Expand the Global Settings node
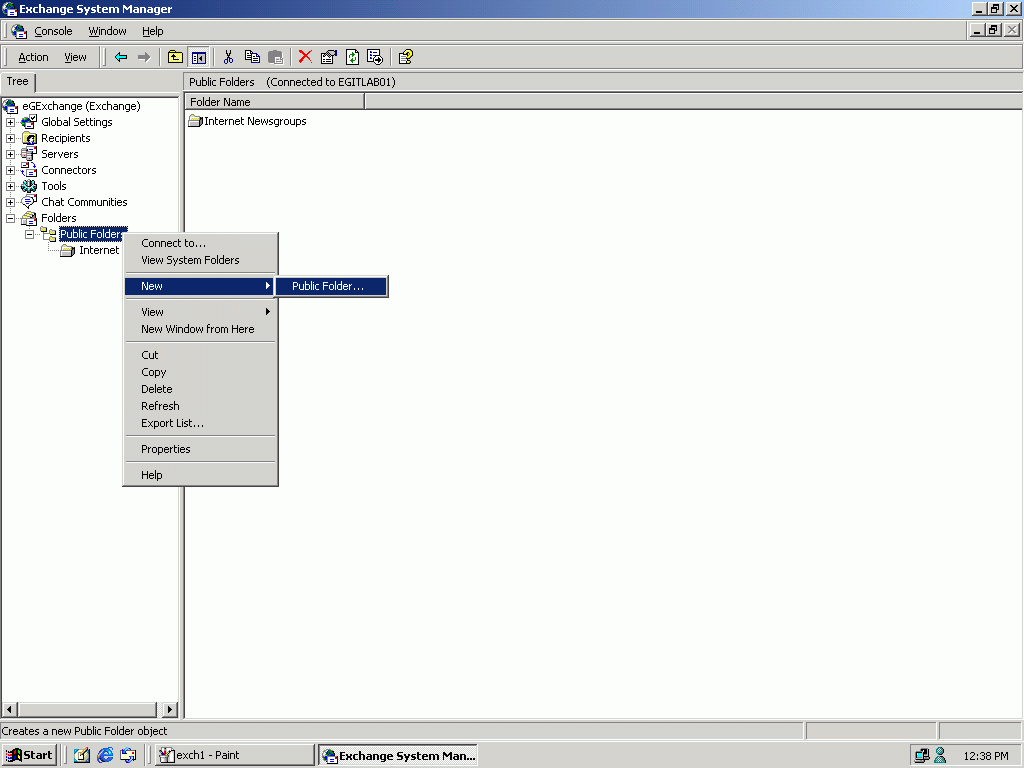 pyautogui.click(x=10, y=122)
